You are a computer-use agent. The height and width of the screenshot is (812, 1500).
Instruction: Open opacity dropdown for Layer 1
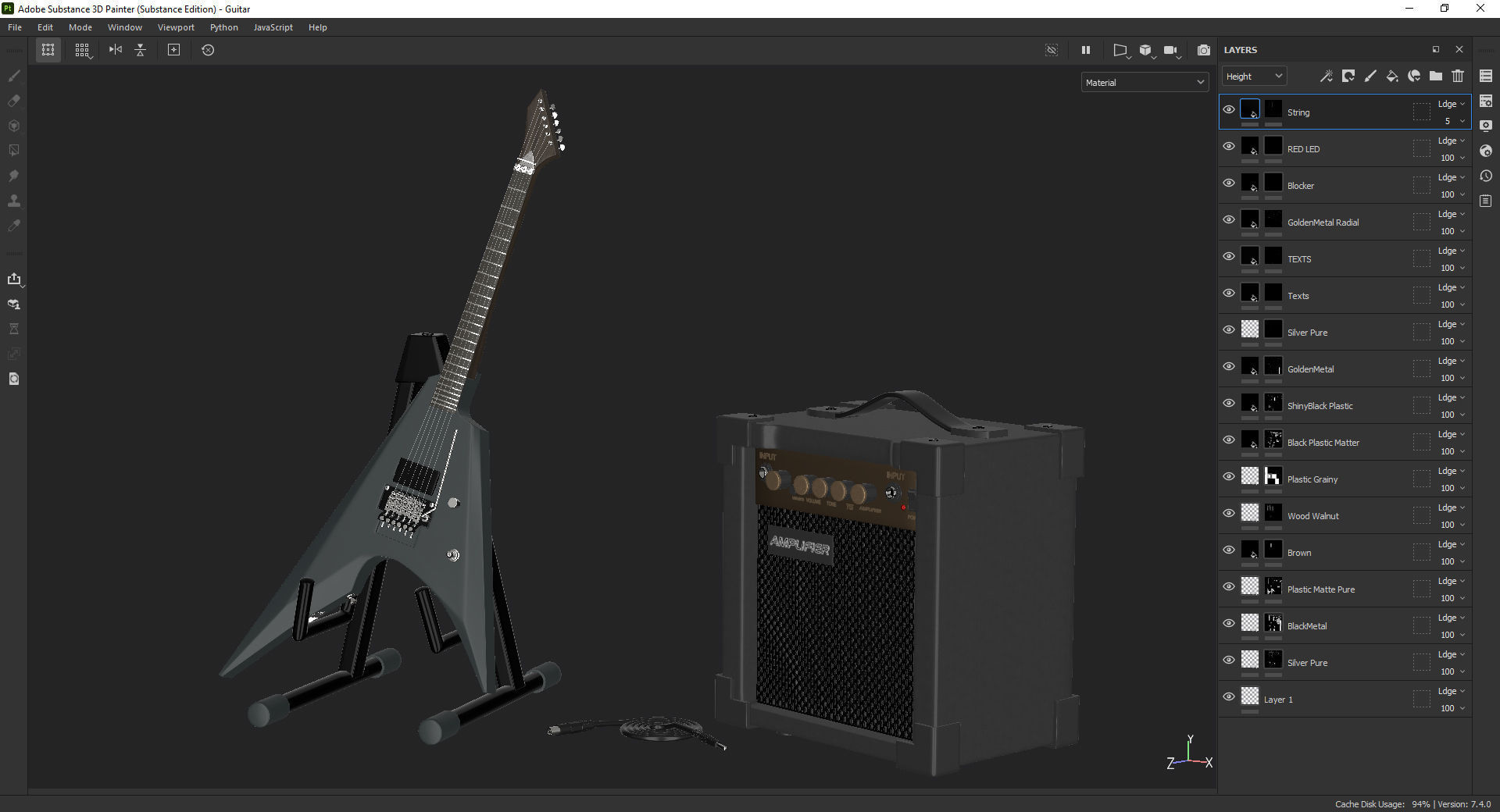(1452, 708)
